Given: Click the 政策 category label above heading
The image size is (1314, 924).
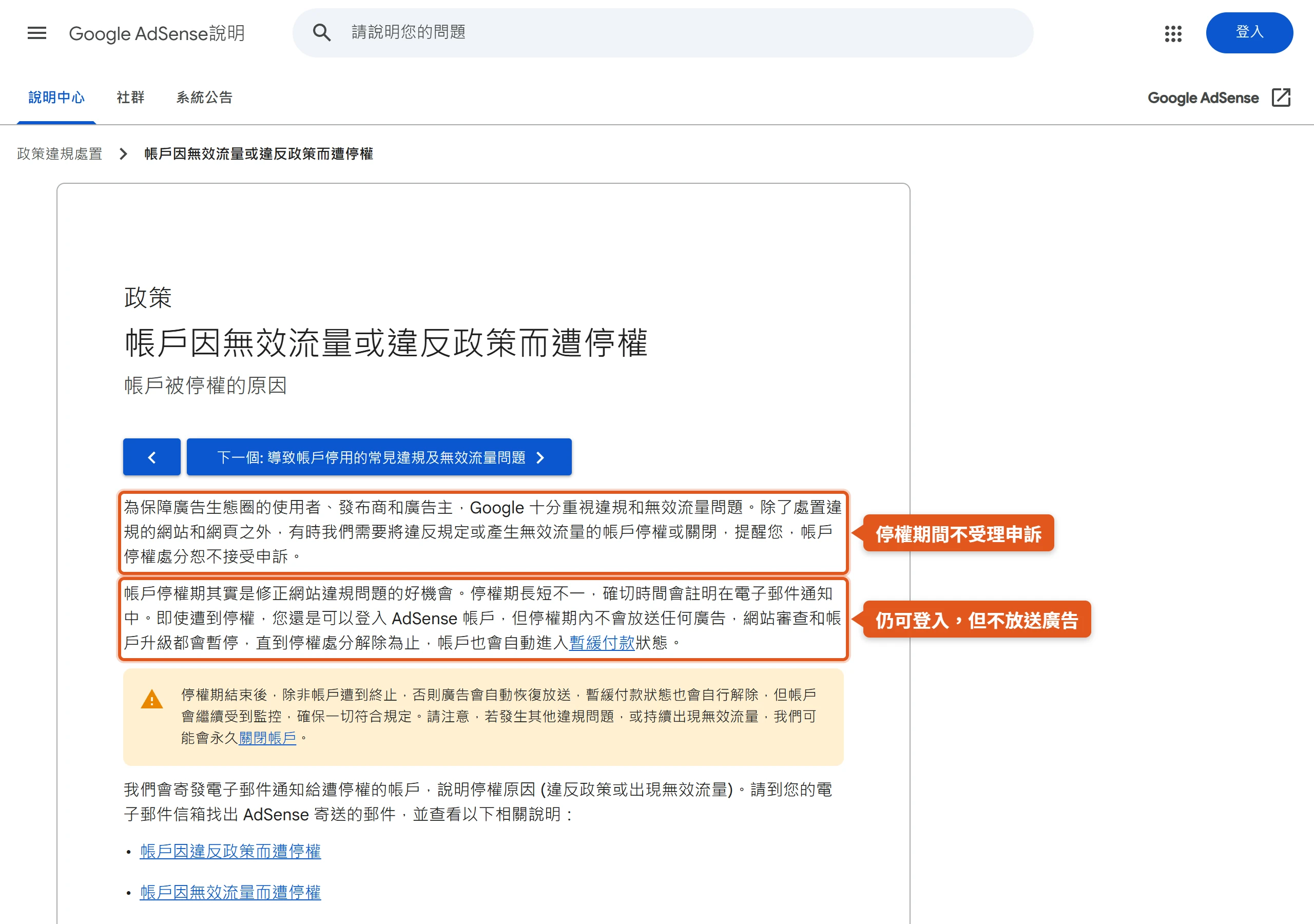Looking at the screenshot, I should (x=148, y=298).
